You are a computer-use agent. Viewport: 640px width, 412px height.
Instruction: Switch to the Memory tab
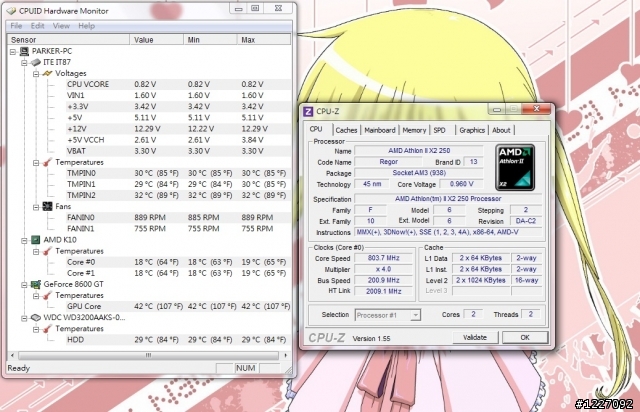coord(414,130)
